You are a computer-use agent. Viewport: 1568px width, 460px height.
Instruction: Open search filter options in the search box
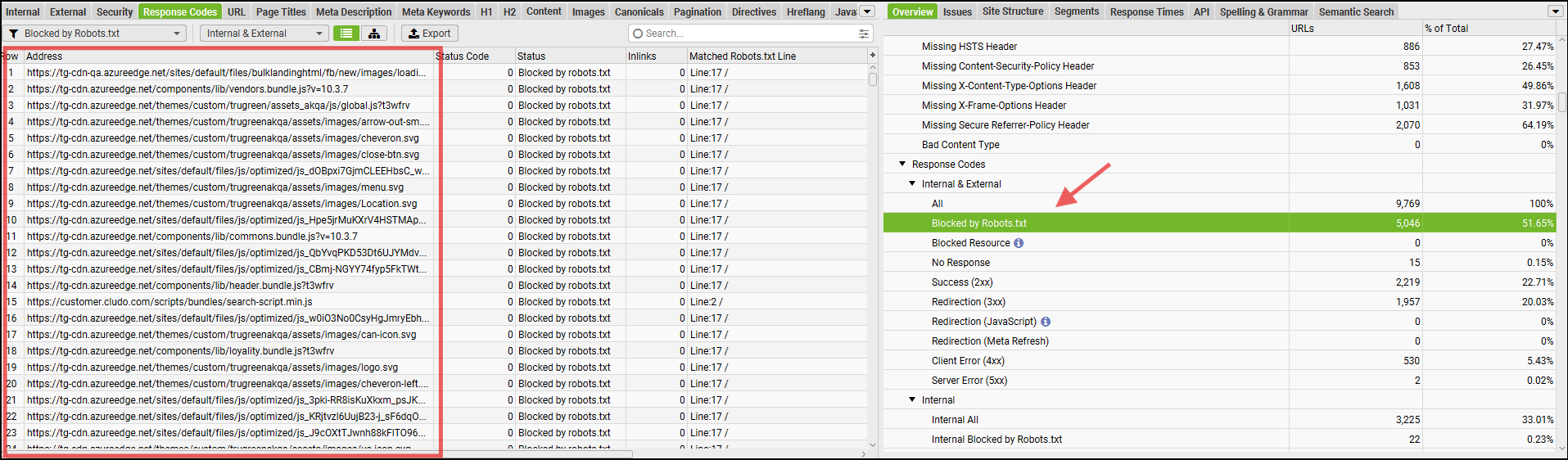coord(863,34)
